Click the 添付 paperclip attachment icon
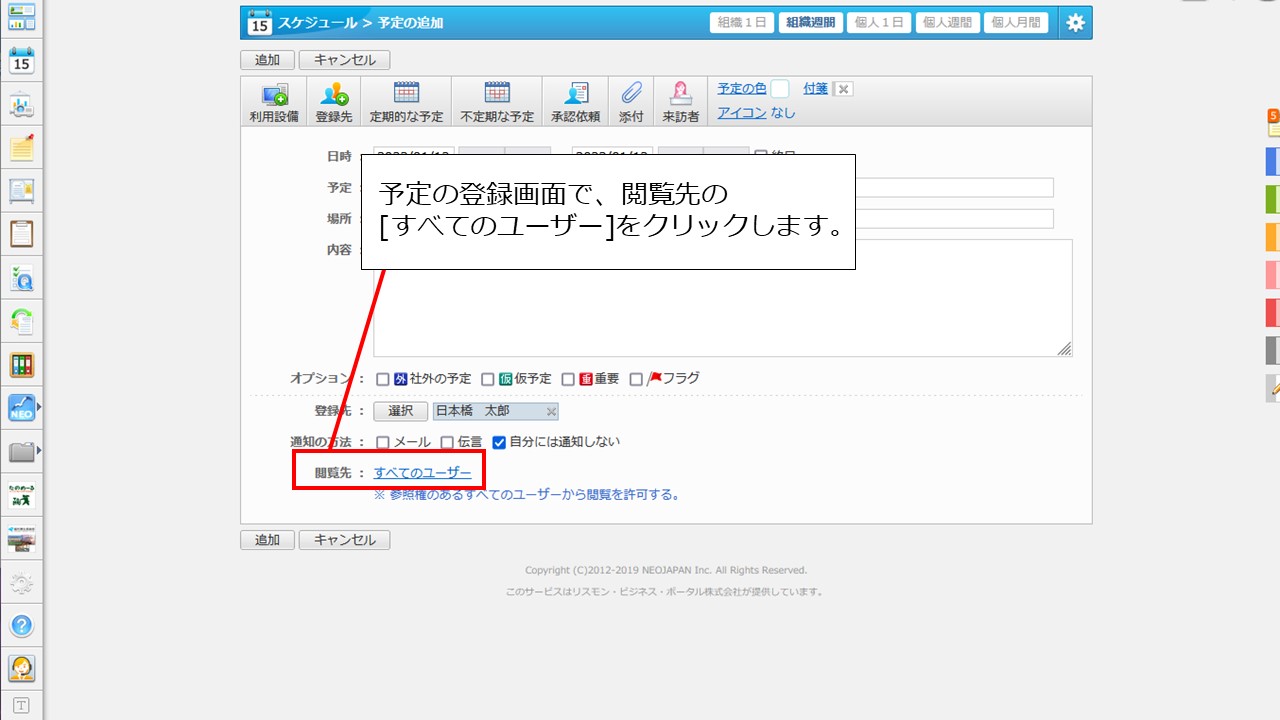The width and height of the screenshot is (1280, 720). [x=631, y=94]
